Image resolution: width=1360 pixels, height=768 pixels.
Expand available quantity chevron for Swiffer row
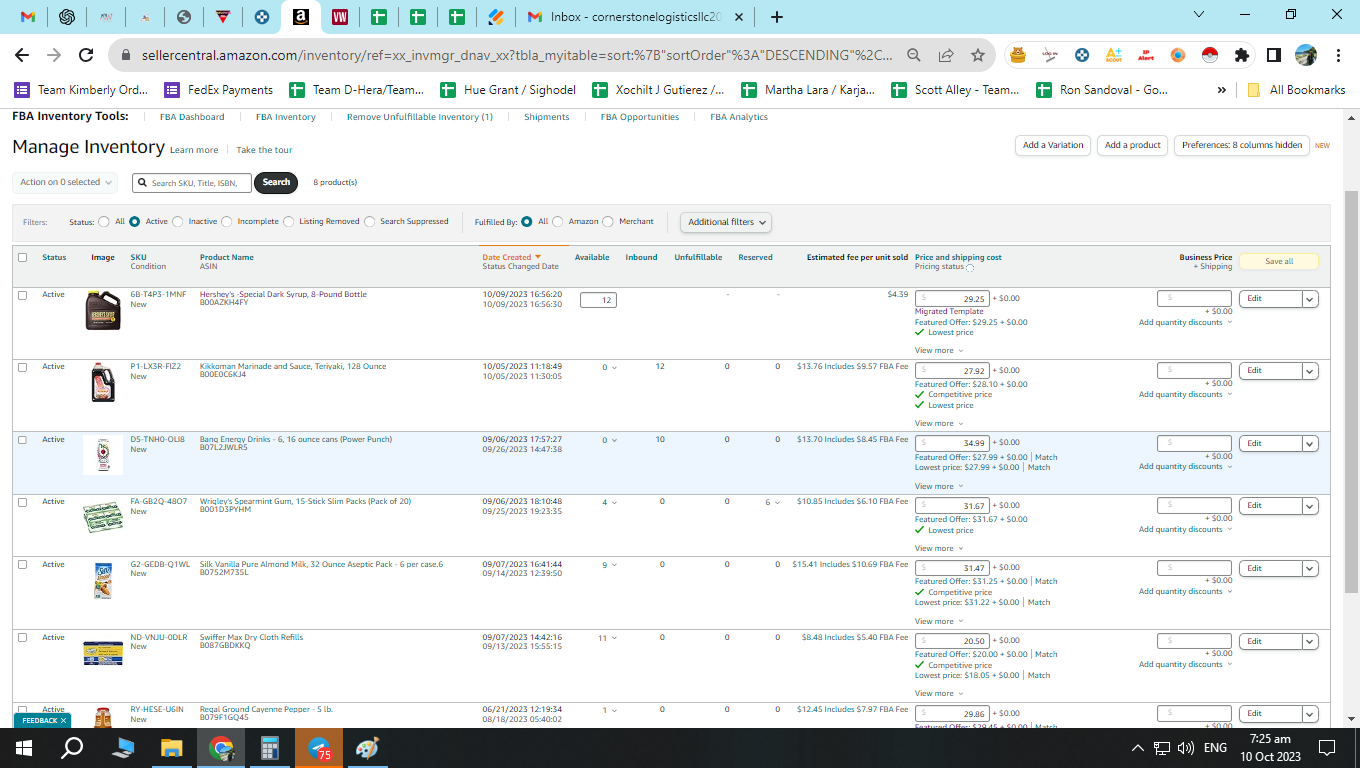tap(614, 638)
